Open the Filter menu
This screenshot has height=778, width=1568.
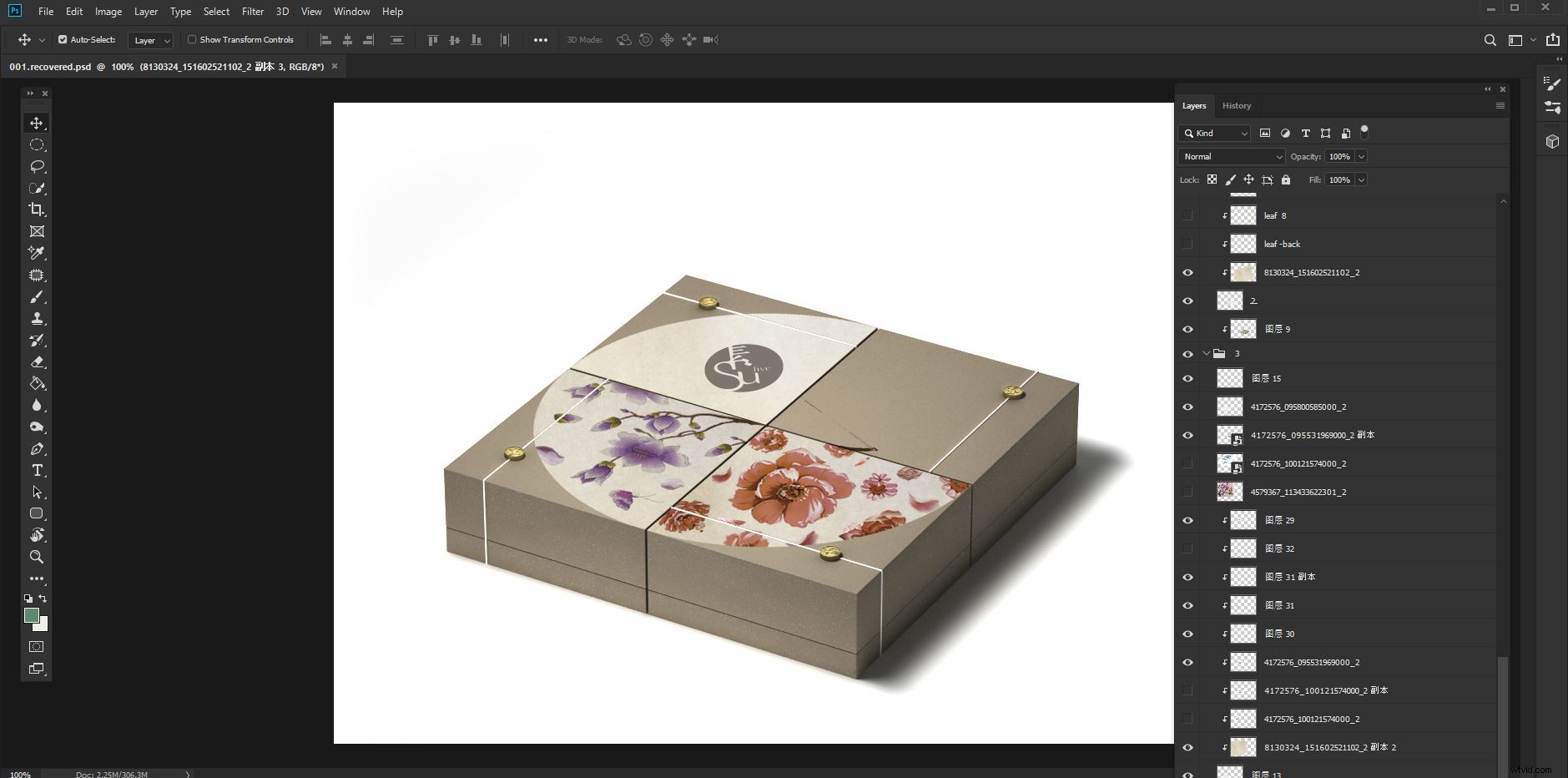point(252,11)
